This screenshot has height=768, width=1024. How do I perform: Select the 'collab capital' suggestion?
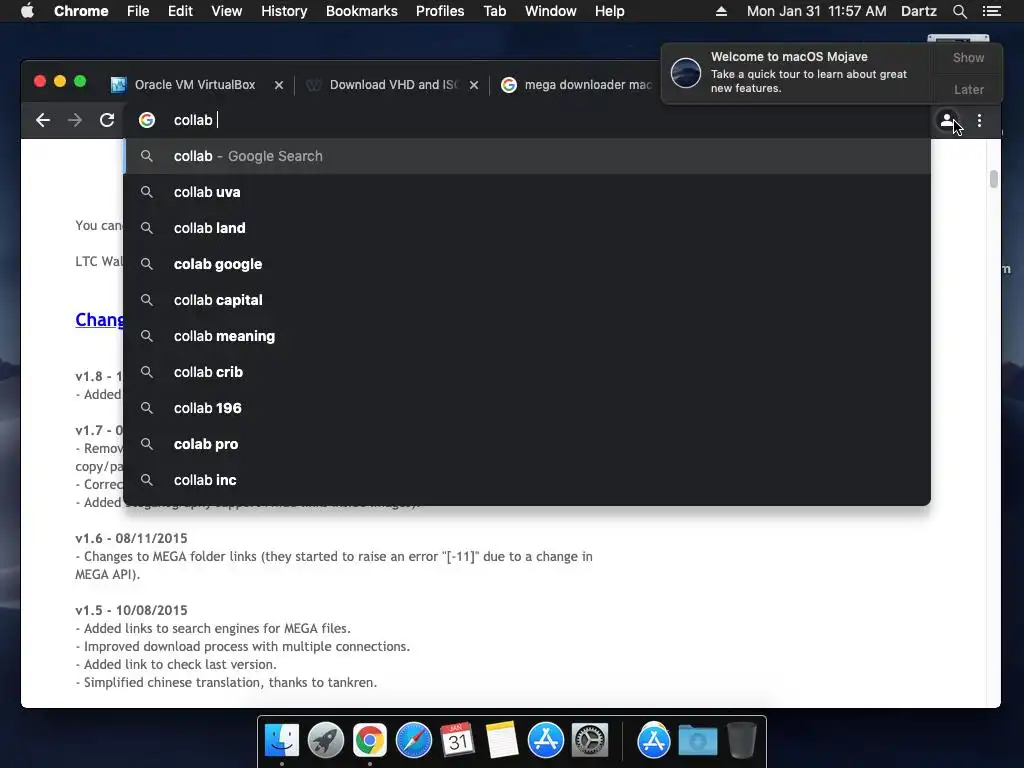click(527, 300)
